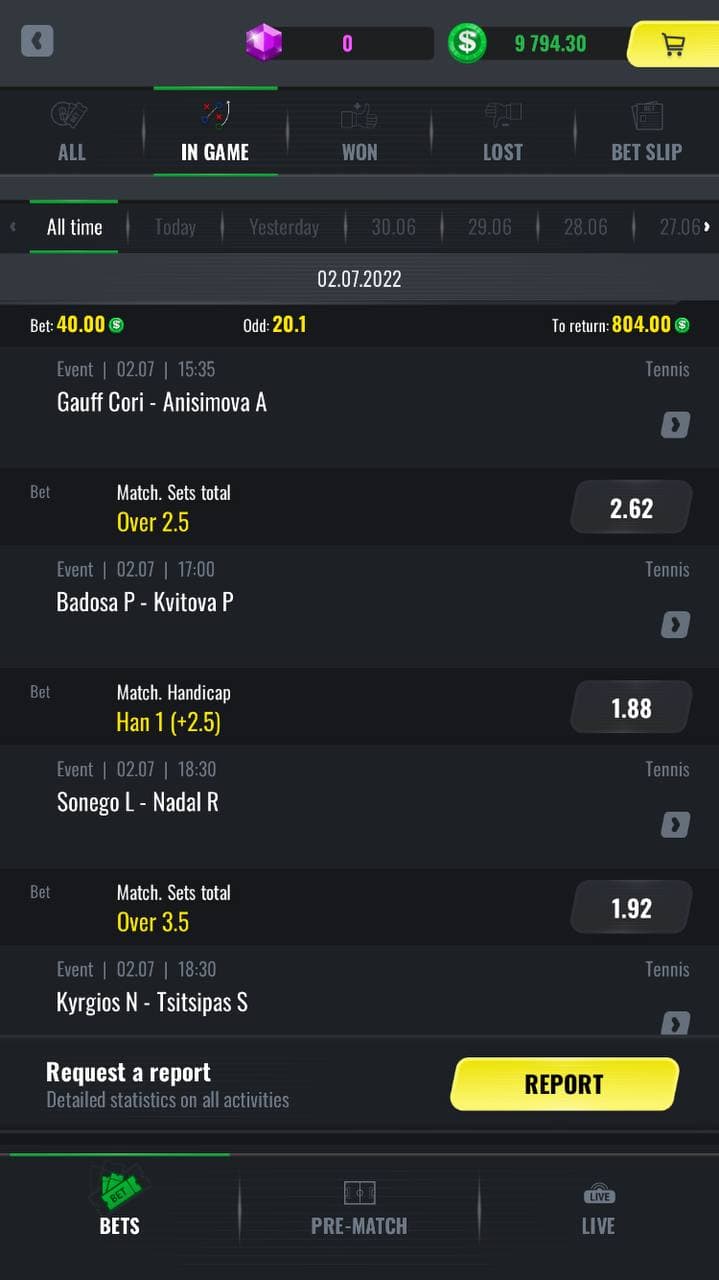The height and width of the screenshot is (1280, 719).
Task: Open the Bets section in bottom bar
Action: click(x=119, y=1206)
